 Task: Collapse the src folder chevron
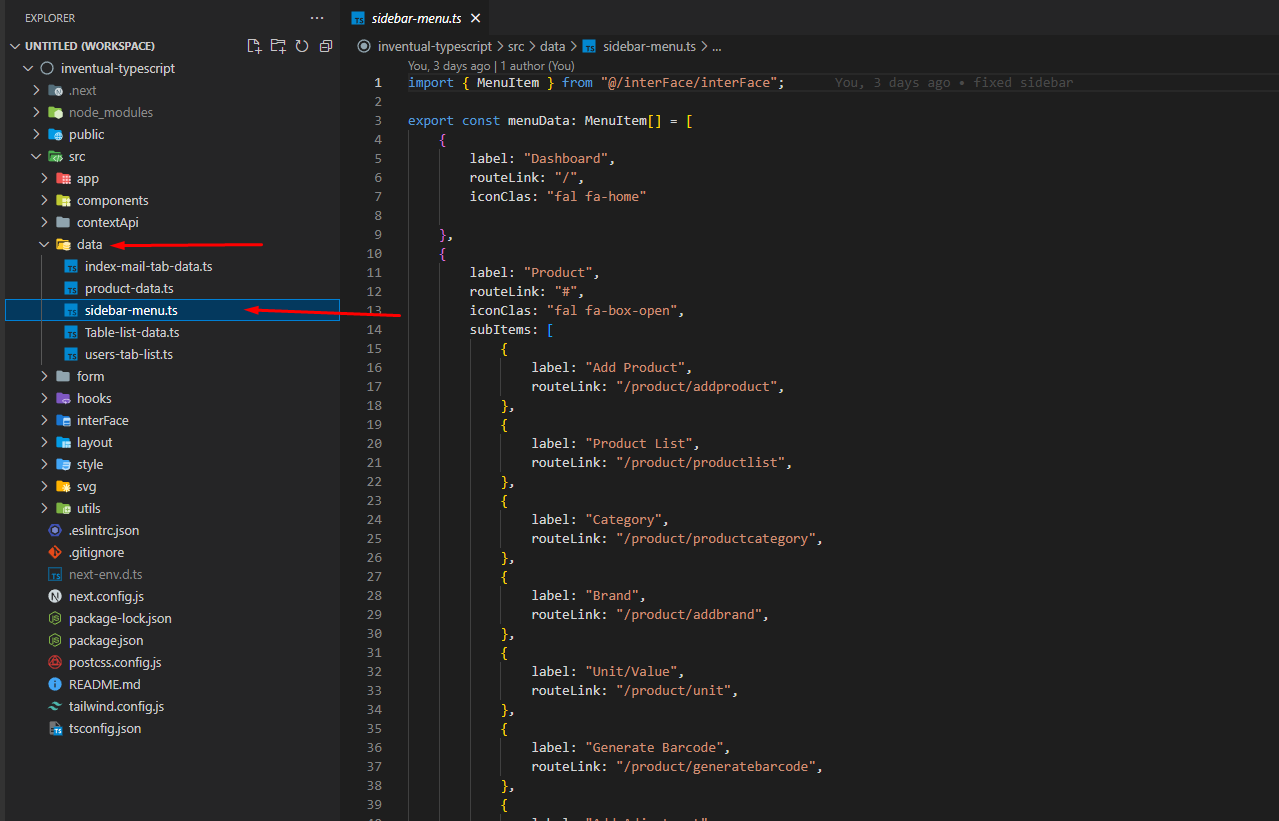tap(36, 156)
